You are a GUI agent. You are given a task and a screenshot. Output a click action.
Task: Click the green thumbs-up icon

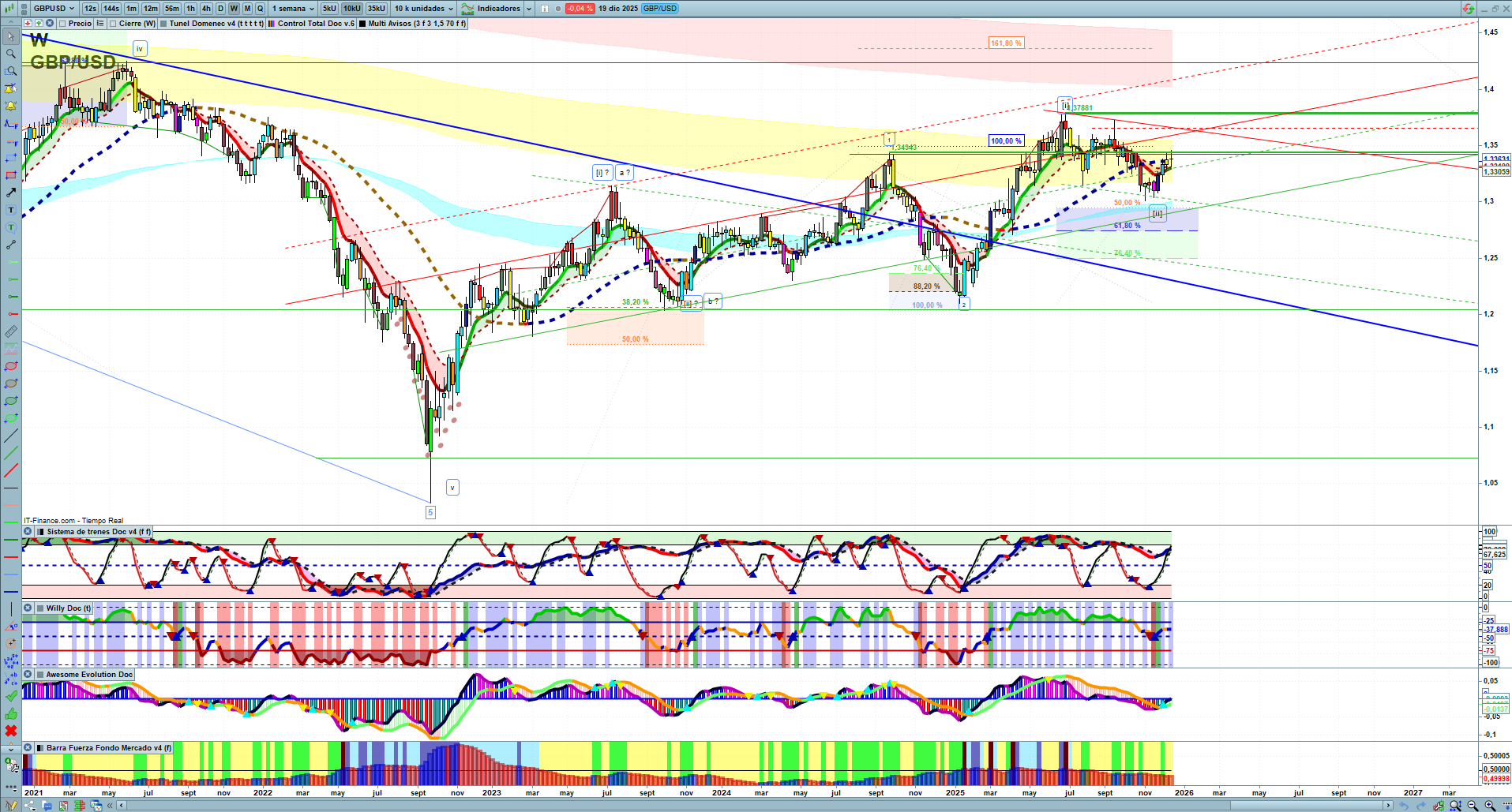coord(11,713)
